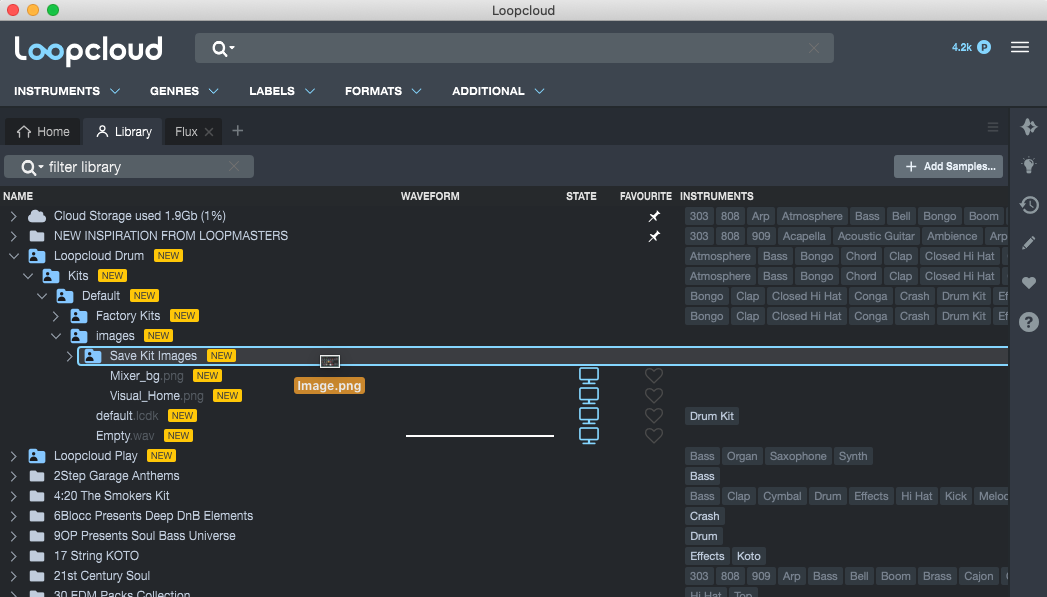Clear the filter library field
This screenshot has height=597, width=1047.
(x=234, y=166)
